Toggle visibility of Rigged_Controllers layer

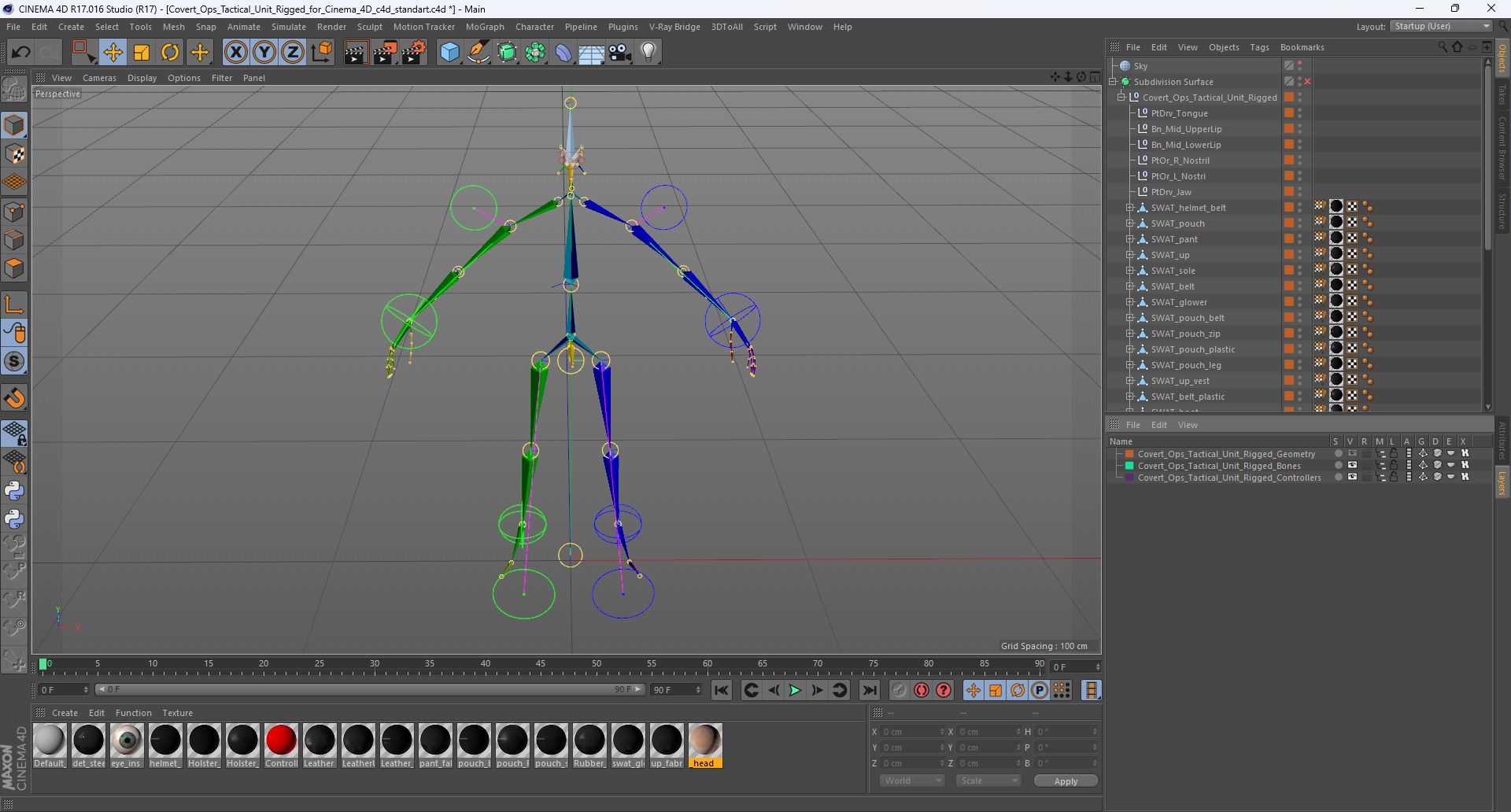1352,478
